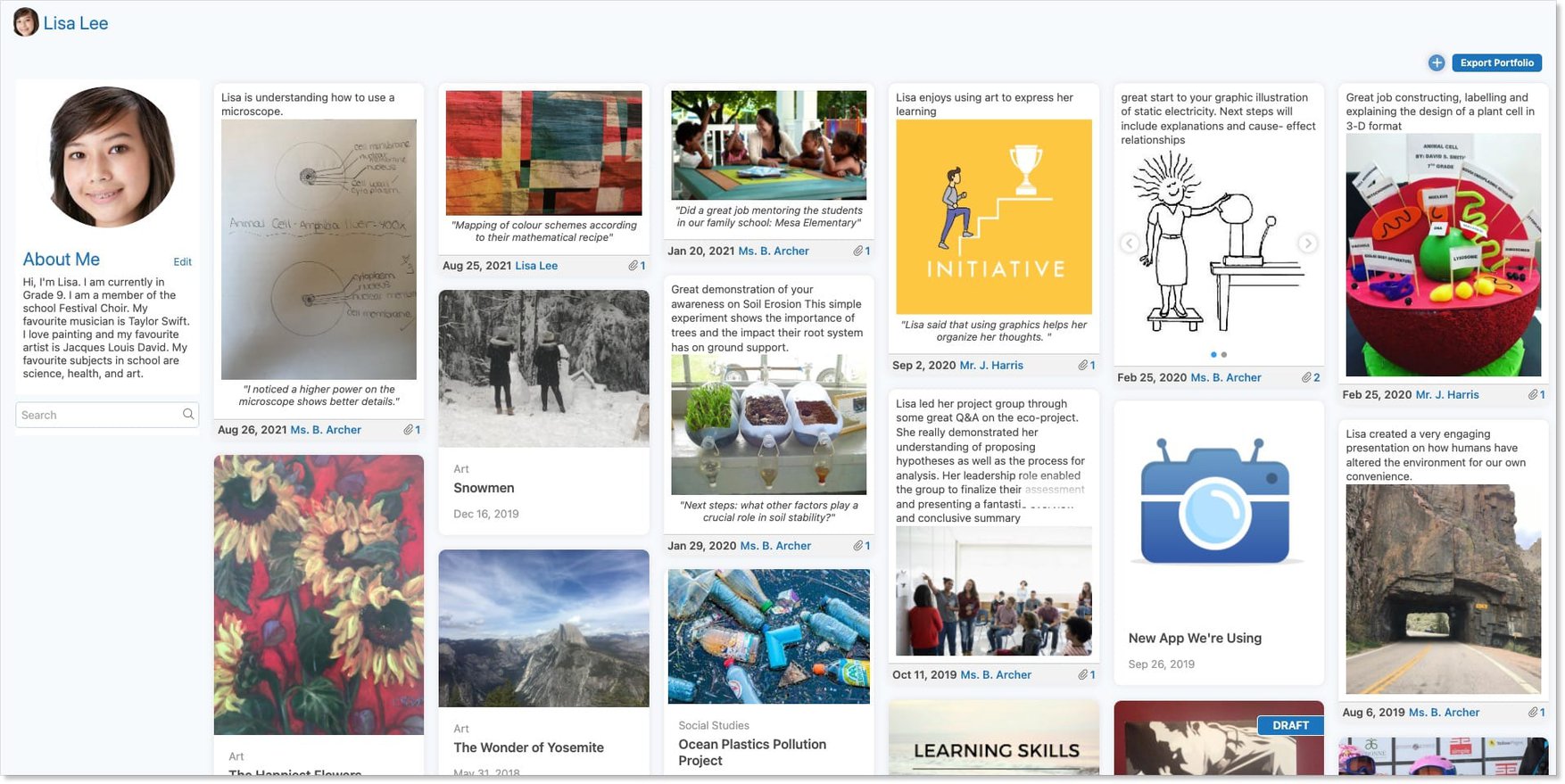Screen dimensions: 1565x784
Task: Select second carousel dot on static electricity card
Action: 1224,355
